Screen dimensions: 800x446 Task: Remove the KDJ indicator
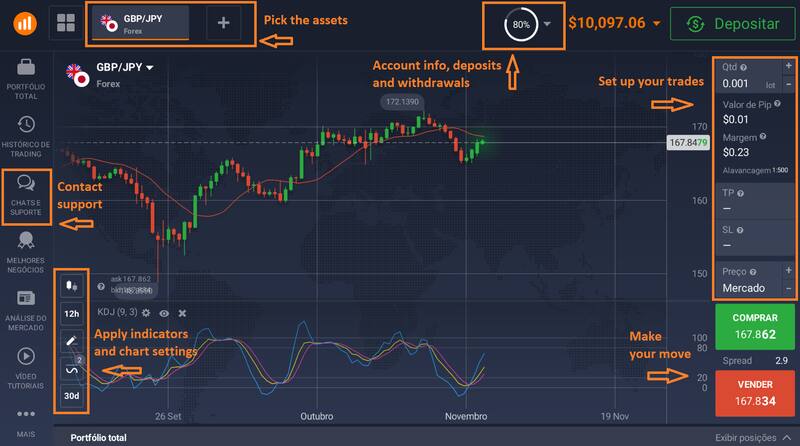[182, 313]
